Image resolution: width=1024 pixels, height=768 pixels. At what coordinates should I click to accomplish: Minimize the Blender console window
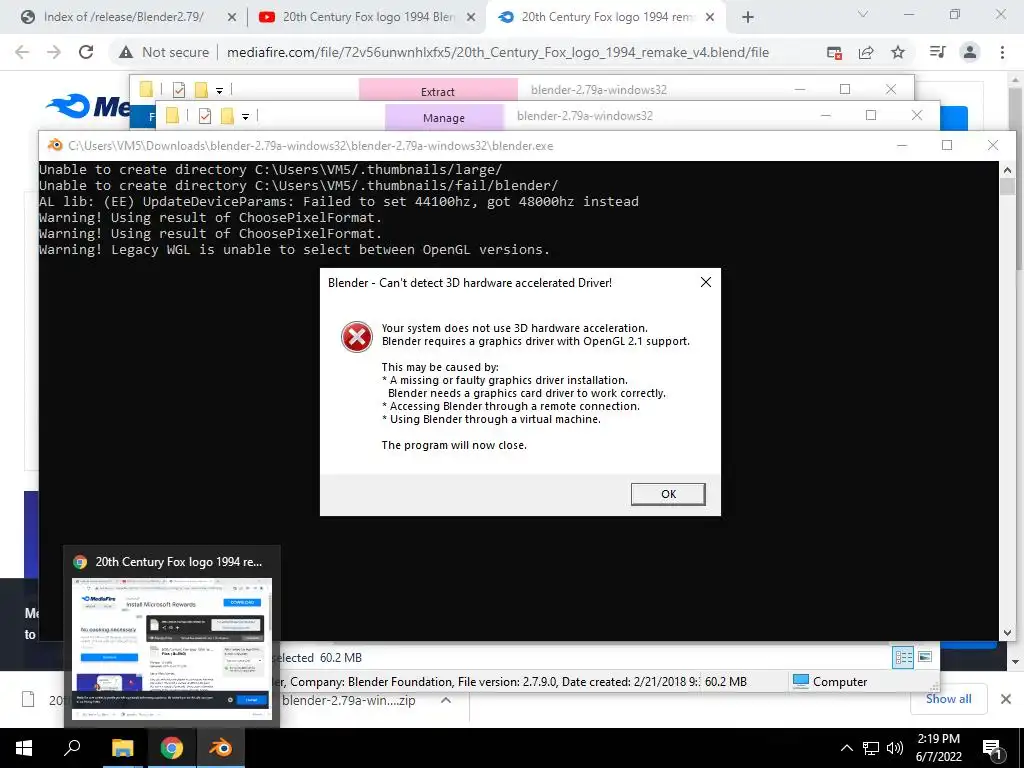902,145
